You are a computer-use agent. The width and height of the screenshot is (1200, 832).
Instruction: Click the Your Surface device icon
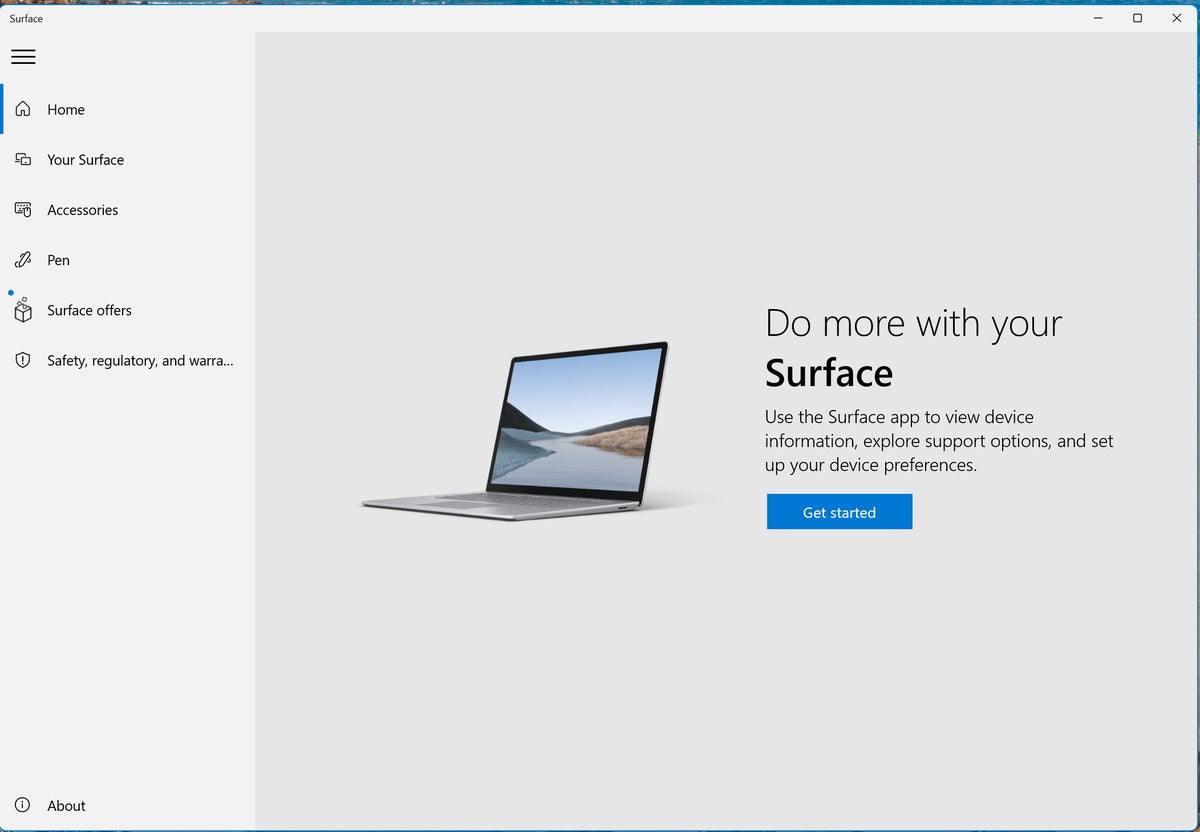click(23, 159)
